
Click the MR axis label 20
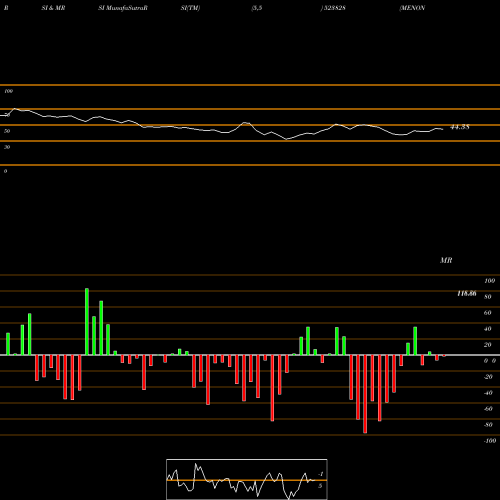[488, 345]
